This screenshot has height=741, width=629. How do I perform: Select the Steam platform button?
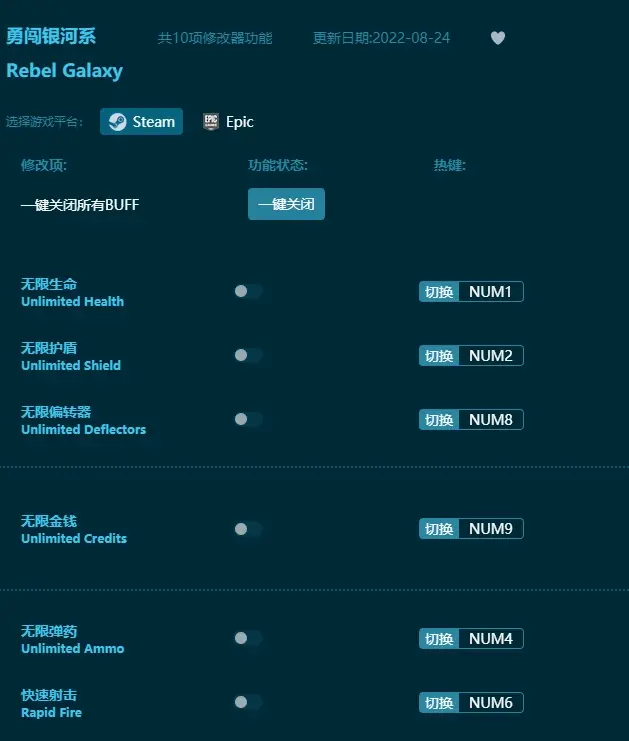[x=141, y=122]
